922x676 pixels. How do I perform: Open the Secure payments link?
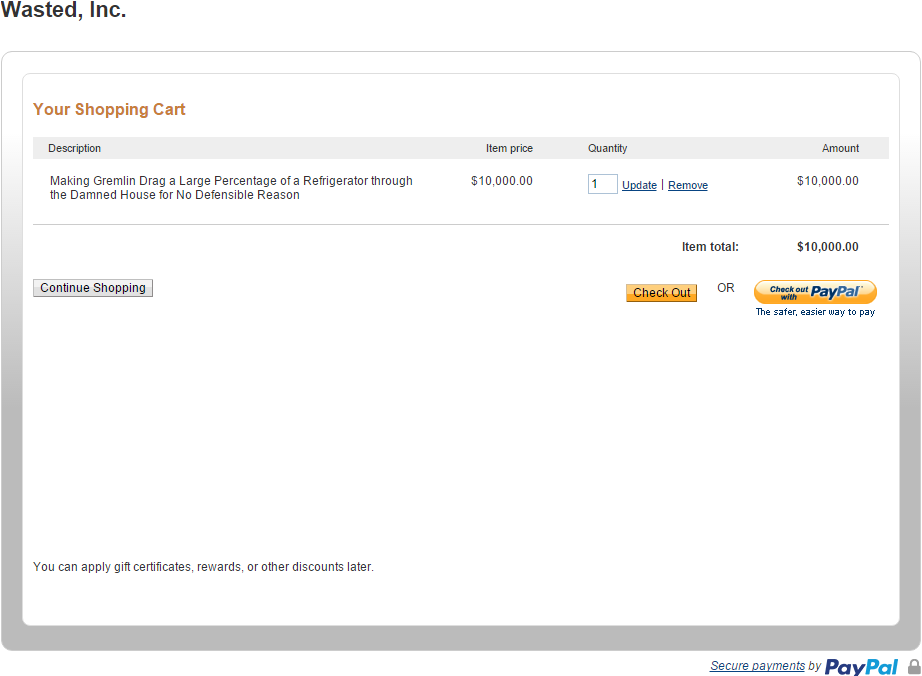(757, 665)
